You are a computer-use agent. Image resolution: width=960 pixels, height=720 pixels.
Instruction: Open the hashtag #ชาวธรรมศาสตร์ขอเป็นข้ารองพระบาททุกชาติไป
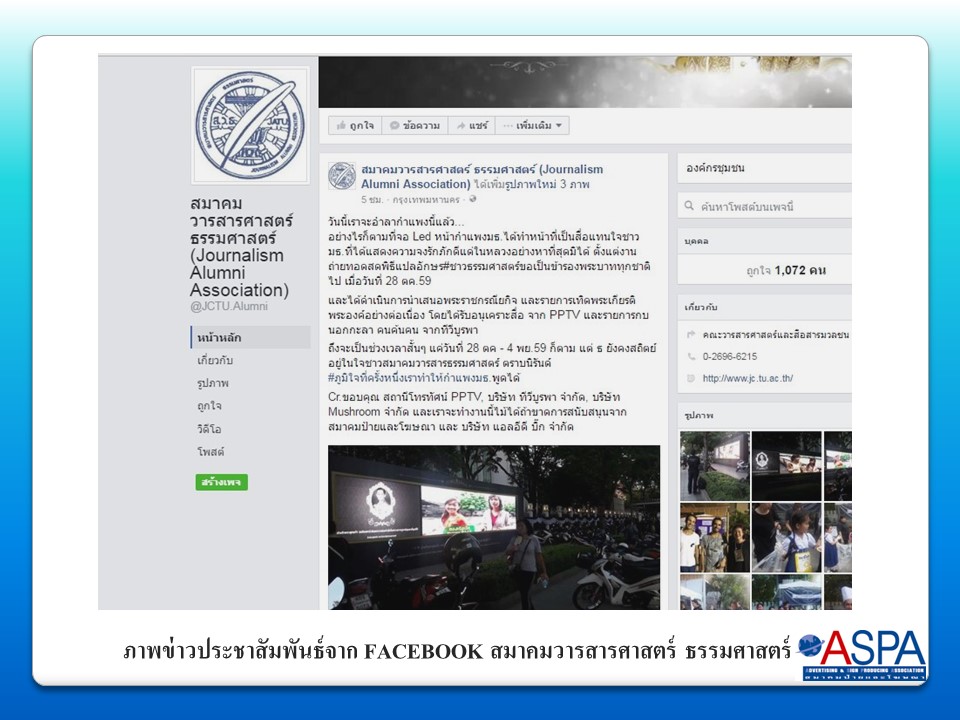click(546, 266)
